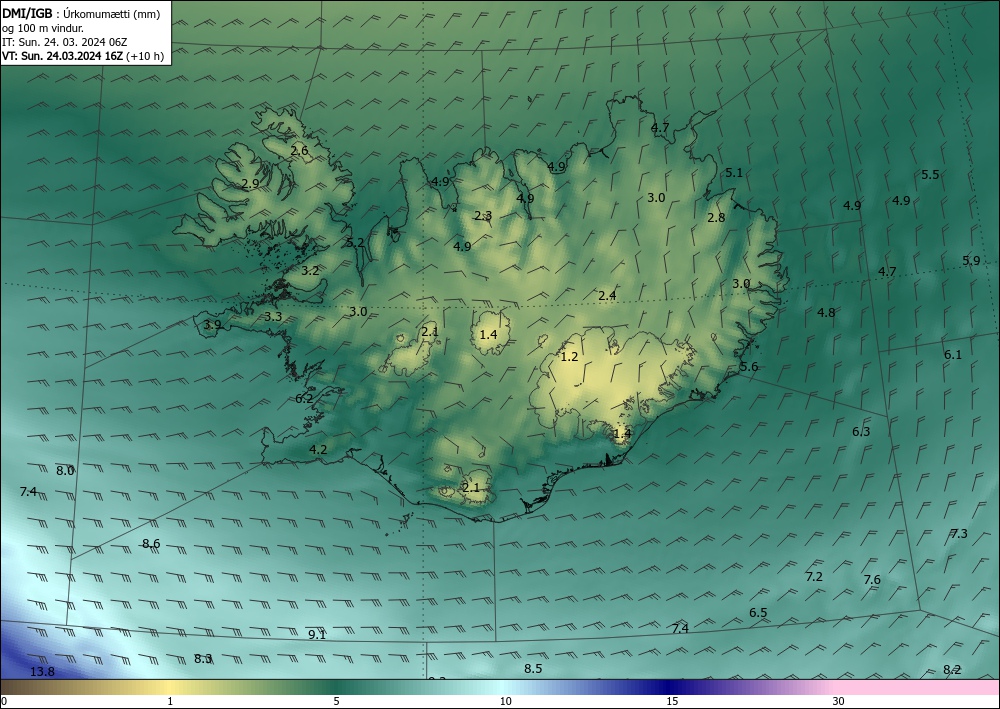Click the 5.9 value at the right edge
Image resolution: width=1000 pixels, height=709 pixels.
[971, 261]
